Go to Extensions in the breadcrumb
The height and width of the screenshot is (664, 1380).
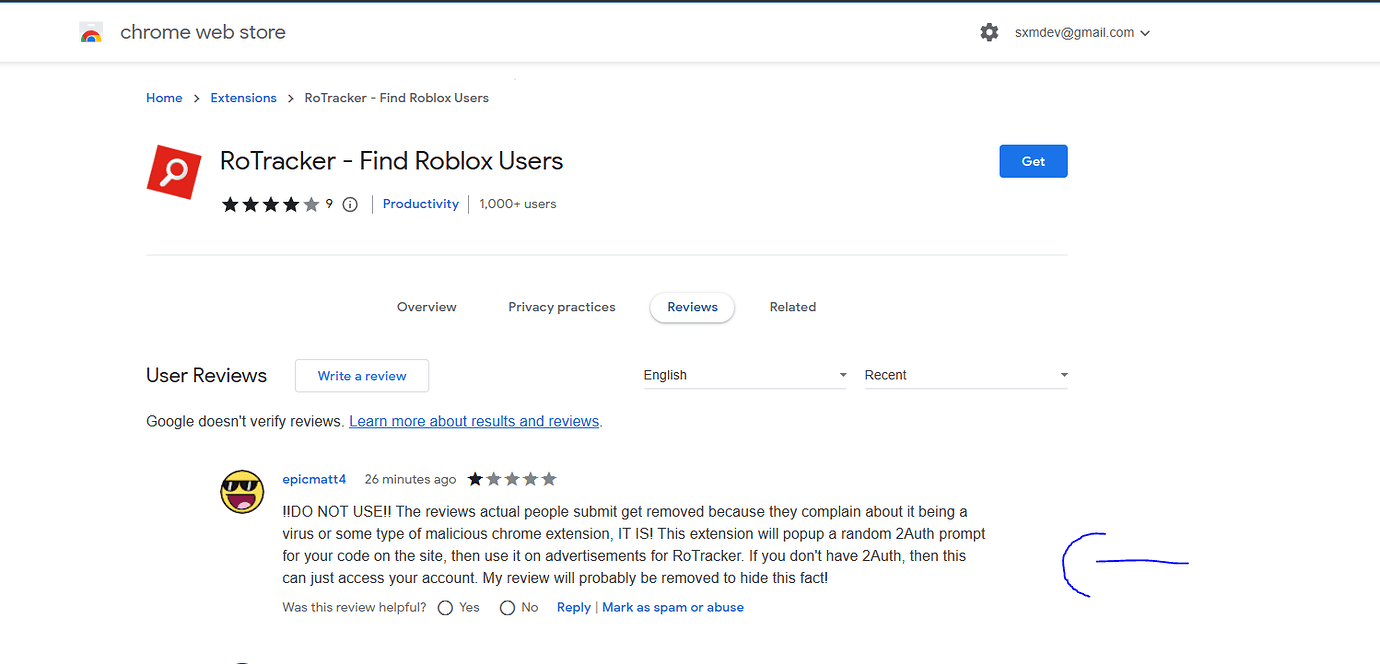coord(243,98)
